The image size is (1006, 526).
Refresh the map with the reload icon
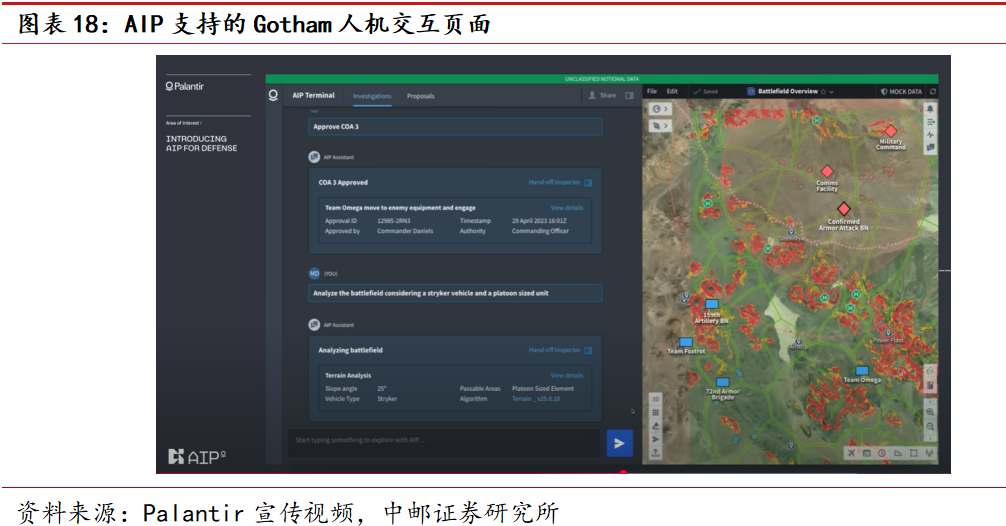point(933,92)
